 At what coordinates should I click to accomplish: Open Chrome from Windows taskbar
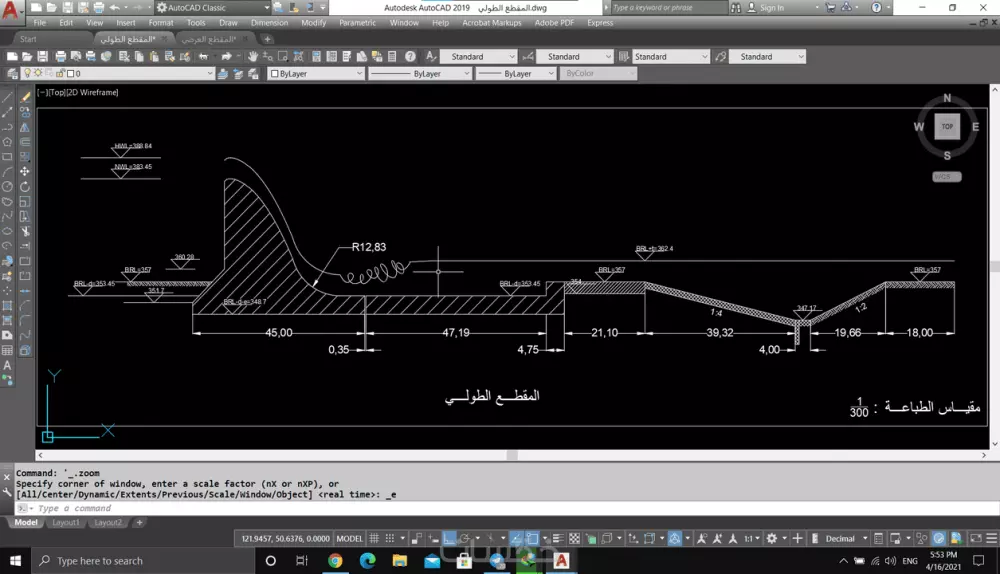click(335, 561)
